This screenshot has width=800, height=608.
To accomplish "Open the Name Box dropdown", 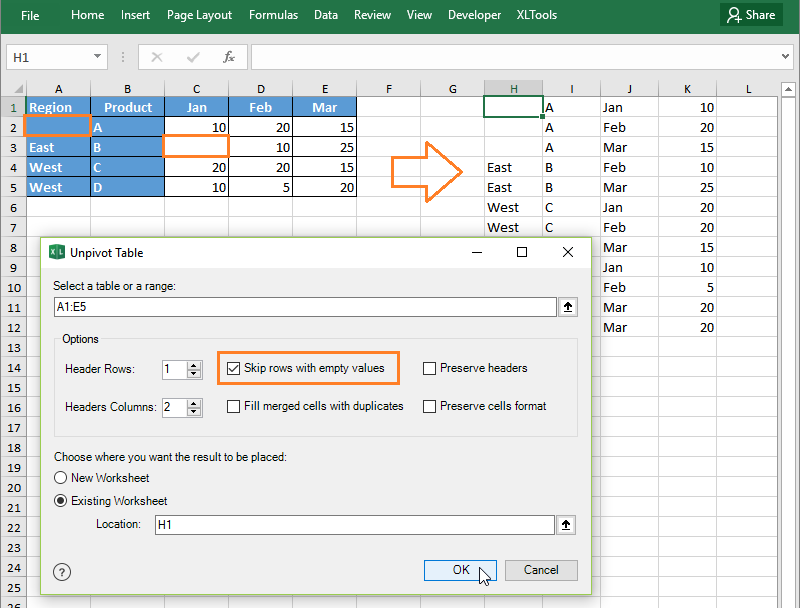I will click(x=97, y=57).
